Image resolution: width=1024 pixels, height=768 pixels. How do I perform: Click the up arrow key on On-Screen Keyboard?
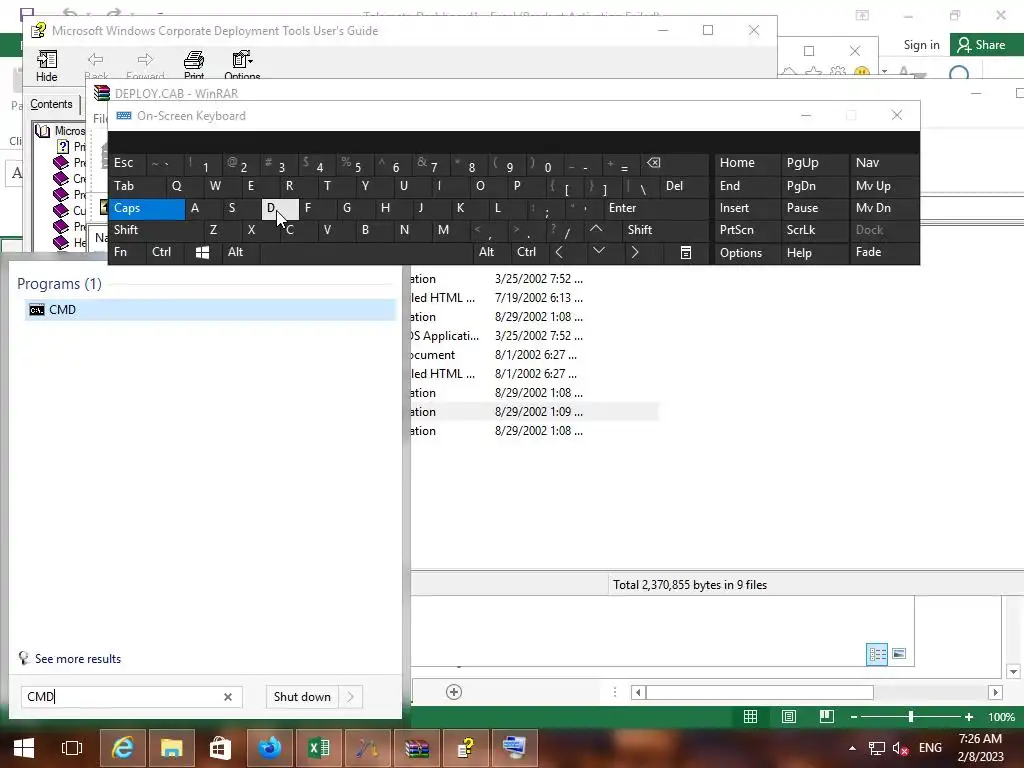[596, 230]
